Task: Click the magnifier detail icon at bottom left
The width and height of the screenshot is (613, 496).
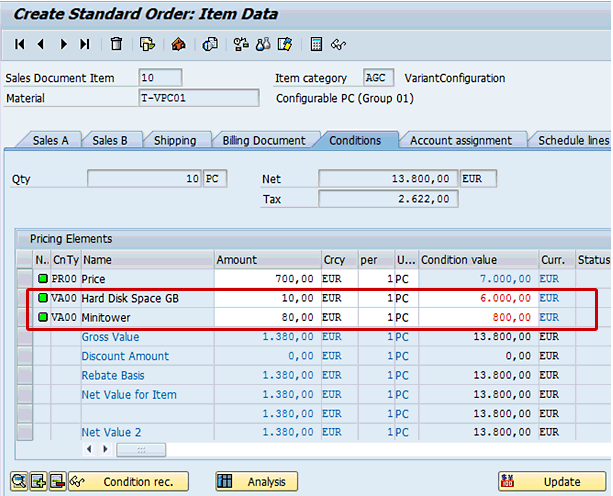Action: 19,482
